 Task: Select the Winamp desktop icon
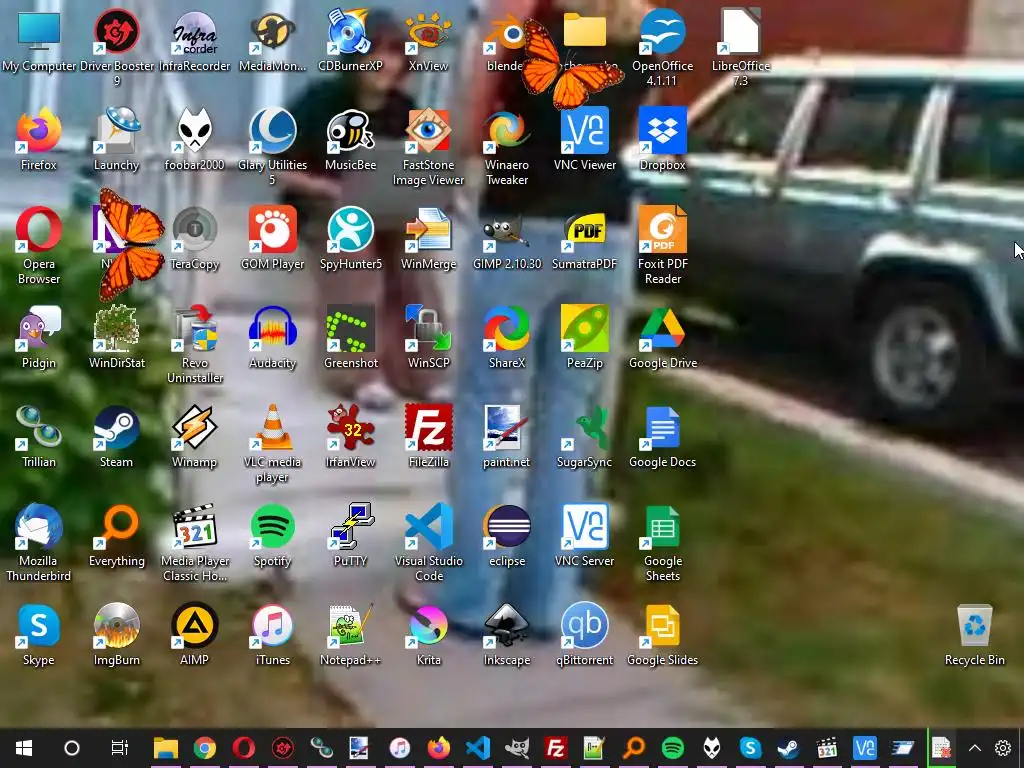194,436
